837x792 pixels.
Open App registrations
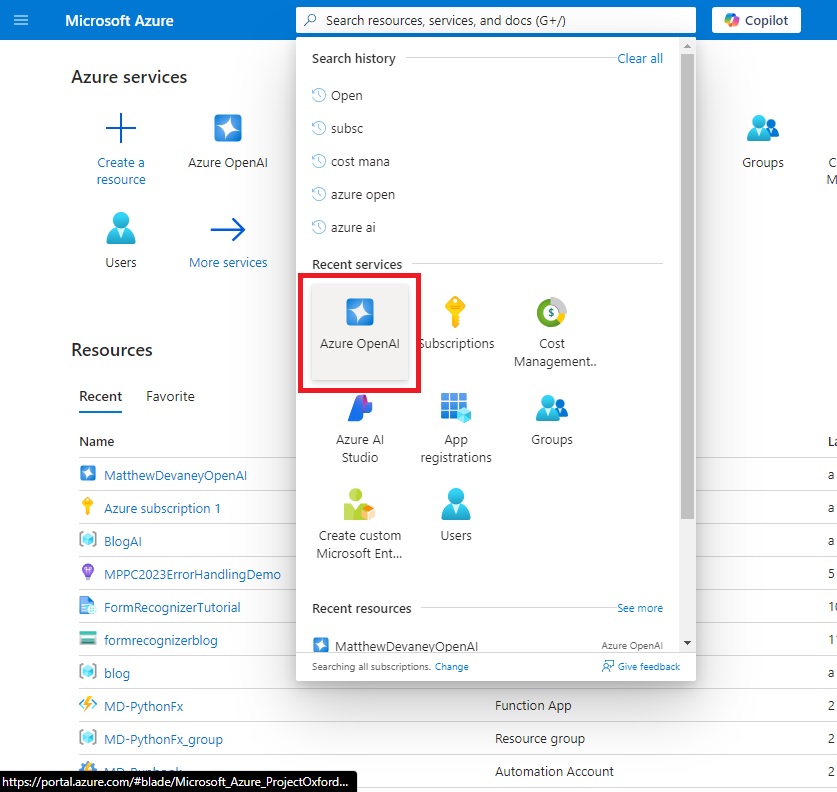pyautogui.click(x=456, y=425)
